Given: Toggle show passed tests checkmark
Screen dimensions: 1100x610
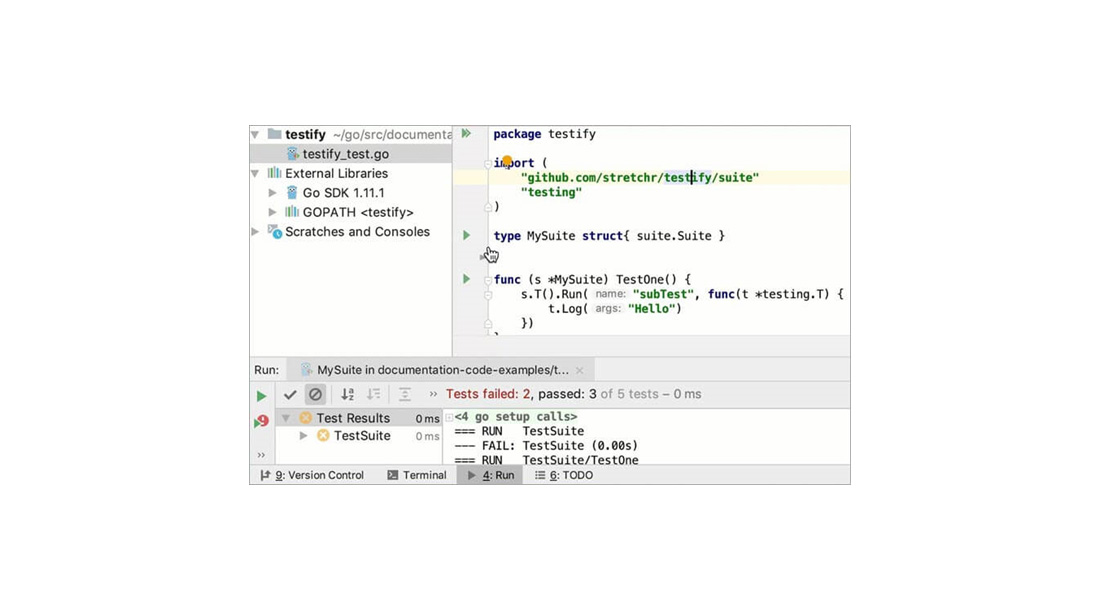Looking at the screenshot, I should click(x=291, y=395).
